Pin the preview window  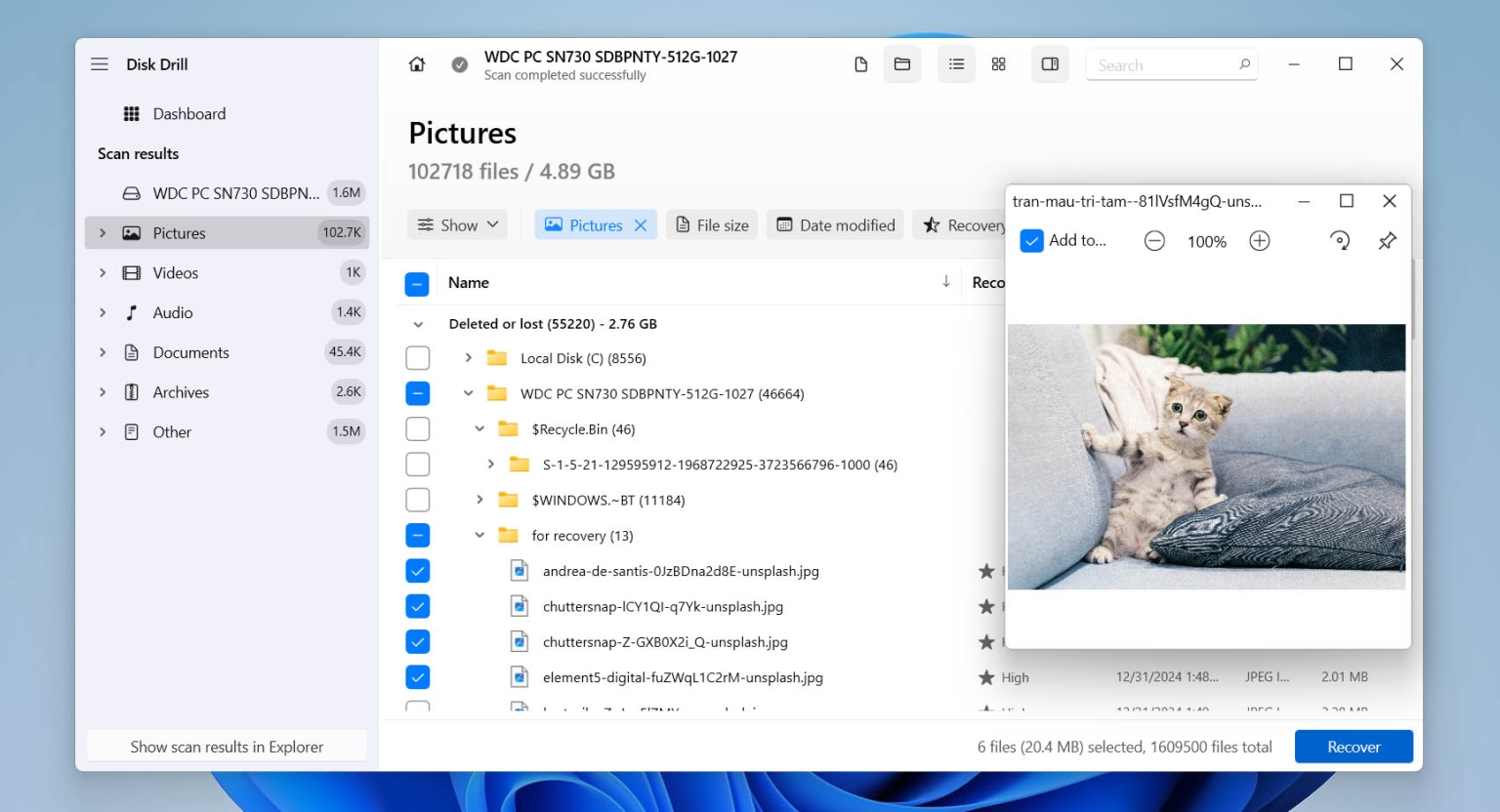pyautogui.click(x=1388, y=240)
